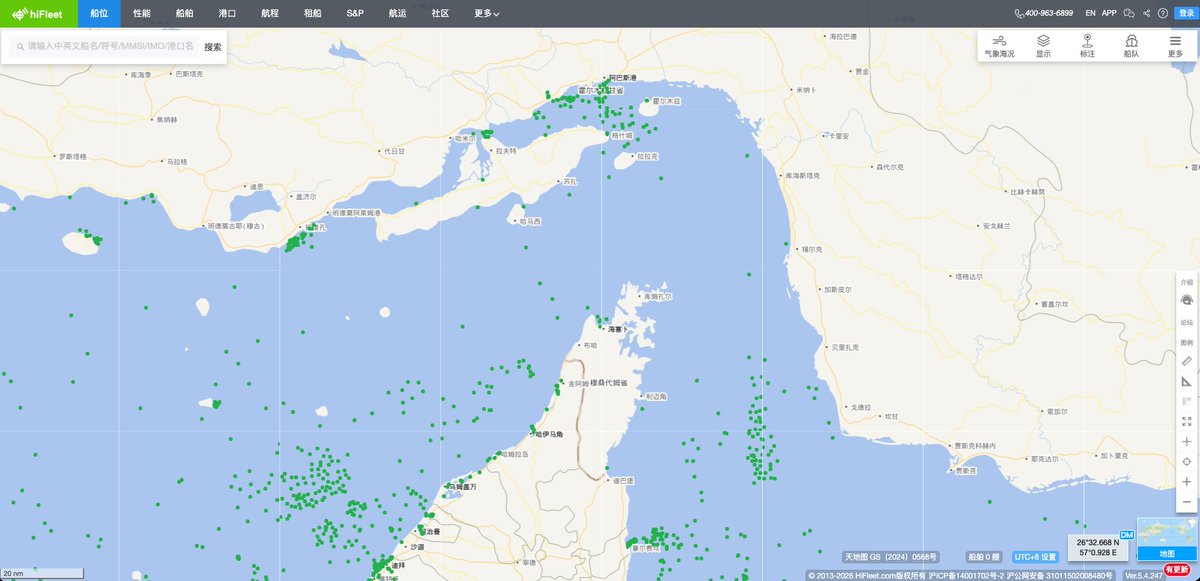Open the help question mark icon

tap(1163, 13)
